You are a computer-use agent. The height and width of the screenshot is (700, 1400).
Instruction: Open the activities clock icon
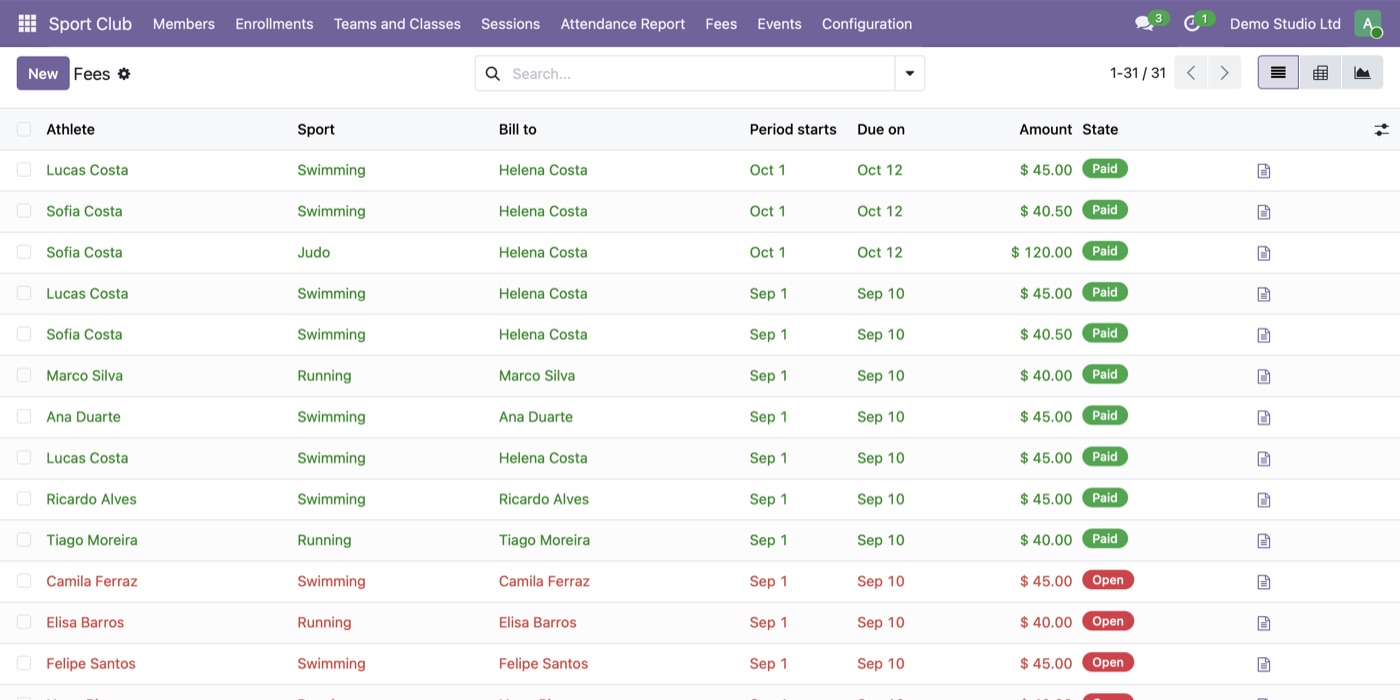pyautogui.click(x=1191, y=23)
